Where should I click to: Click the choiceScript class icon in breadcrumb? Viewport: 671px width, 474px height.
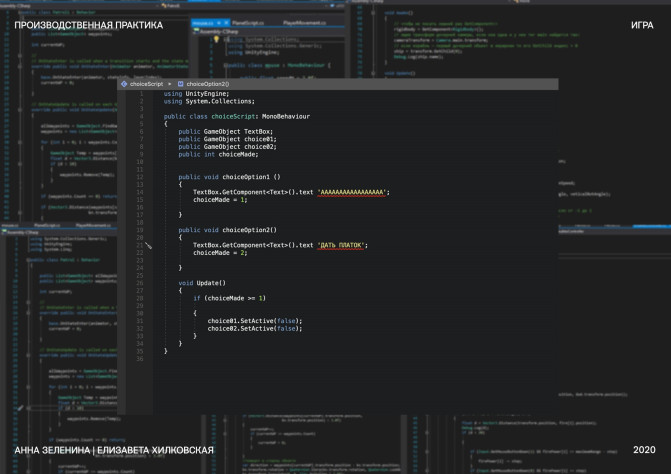125,84
